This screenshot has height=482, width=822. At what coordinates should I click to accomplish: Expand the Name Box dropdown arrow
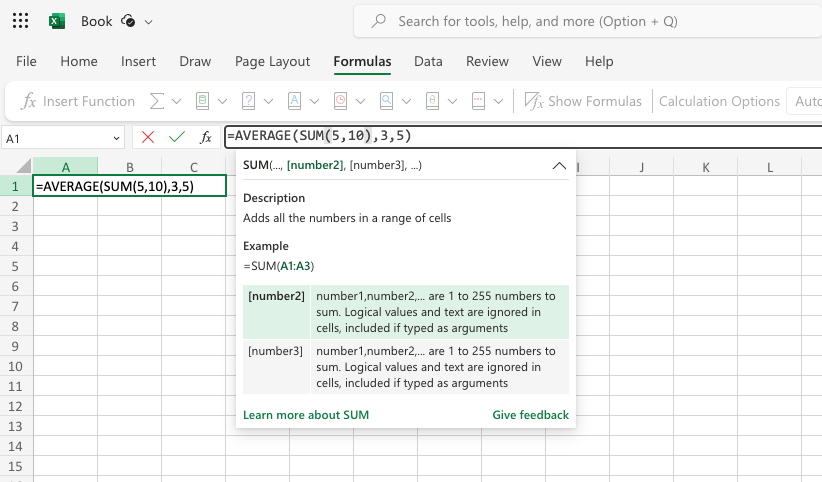pyautogui.click(x=116, y=138)
